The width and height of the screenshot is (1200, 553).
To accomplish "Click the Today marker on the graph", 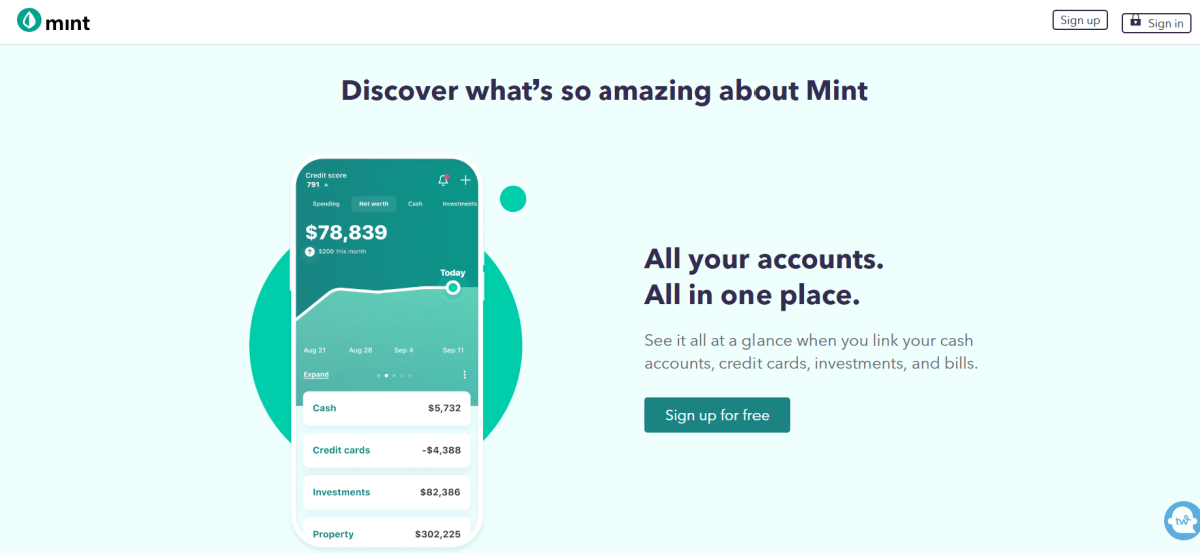I will tap(453, 287).
